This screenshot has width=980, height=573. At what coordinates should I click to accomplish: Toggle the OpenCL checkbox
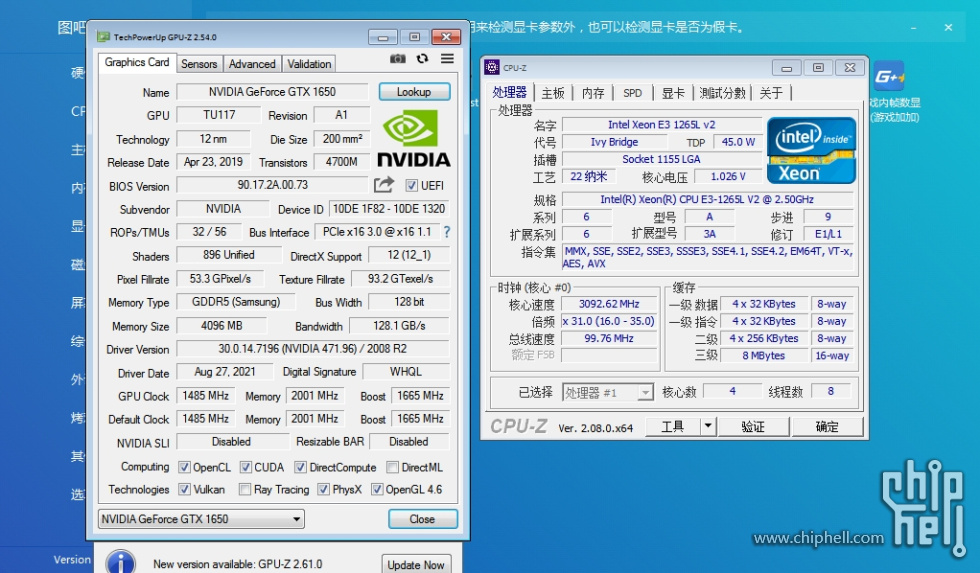point(184,467)
